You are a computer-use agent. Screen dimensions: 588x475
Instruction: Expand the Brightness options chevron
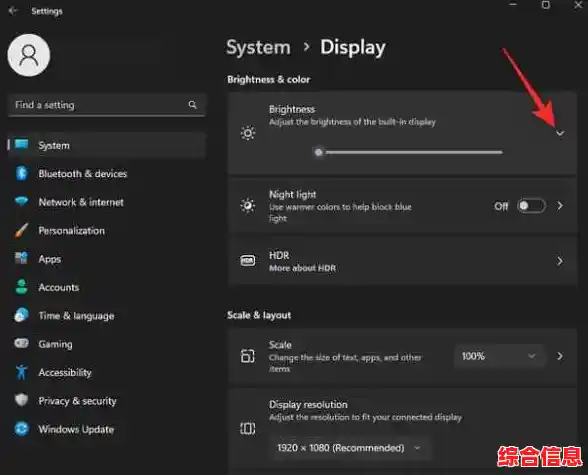pyautogui.click(x=560, y=133)
